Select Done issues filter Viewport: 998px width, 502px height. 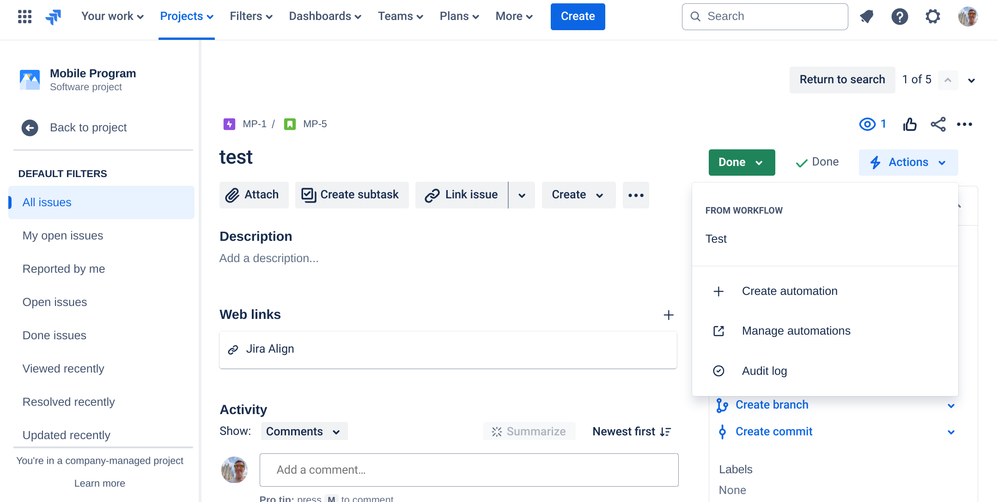point(101,335)
